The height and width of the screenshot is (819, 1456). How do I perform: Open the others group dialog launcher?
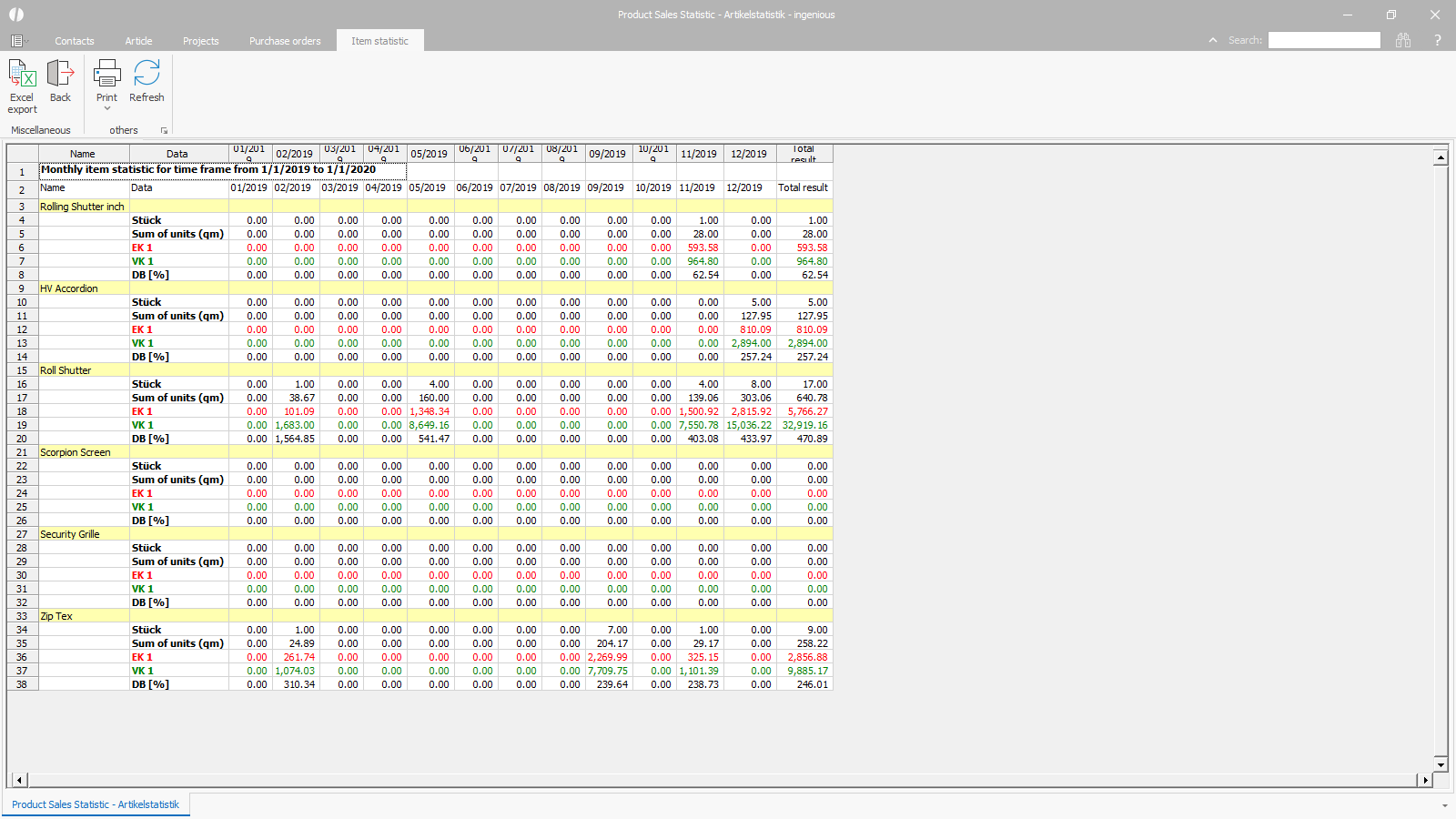(x=165, y=130)
